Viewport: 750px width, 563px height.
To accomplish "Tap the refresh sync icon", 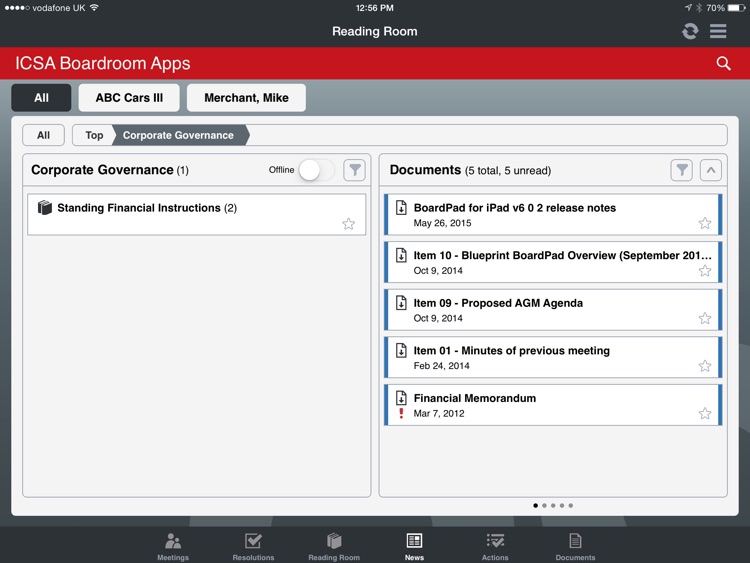I will tap(690, 31).
